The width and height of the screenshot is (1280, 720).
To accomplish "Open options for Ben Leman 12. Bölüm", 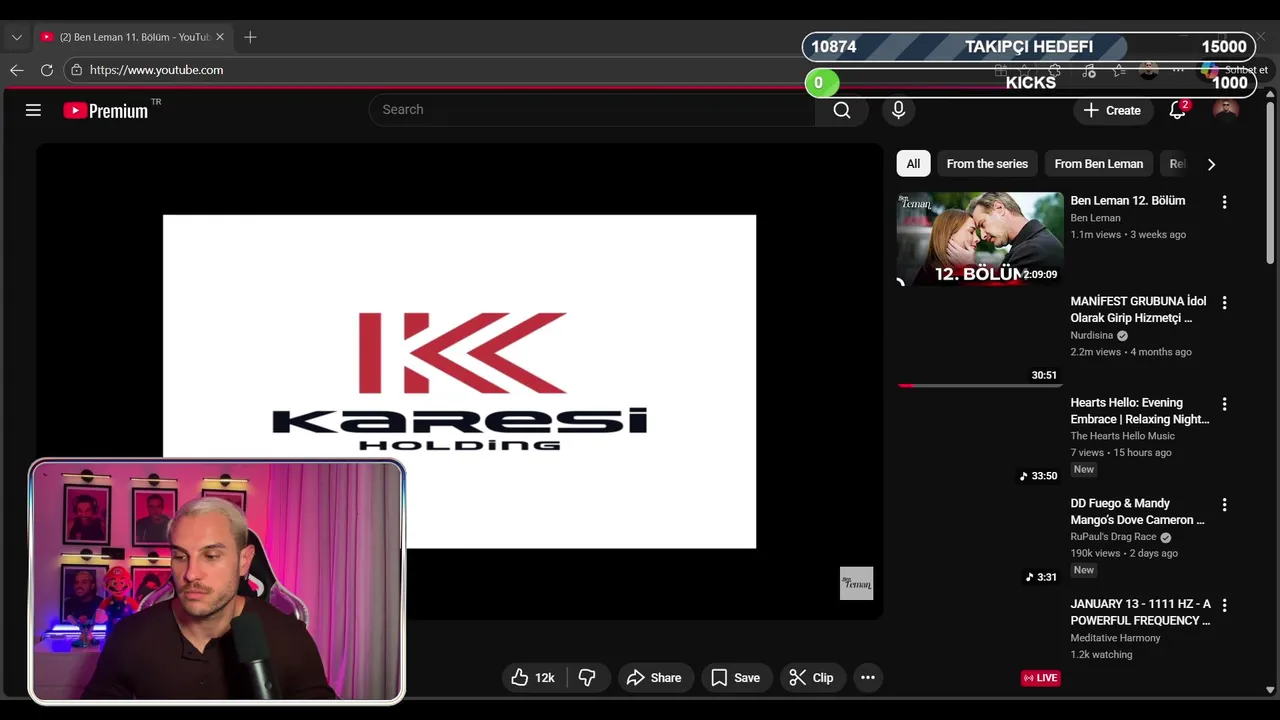I will coord(1224,202).
